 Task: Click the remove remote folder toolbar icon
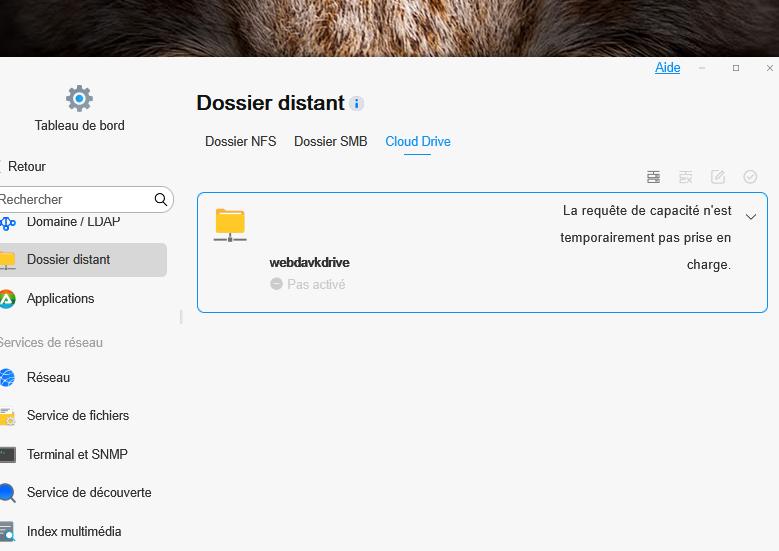686,177
